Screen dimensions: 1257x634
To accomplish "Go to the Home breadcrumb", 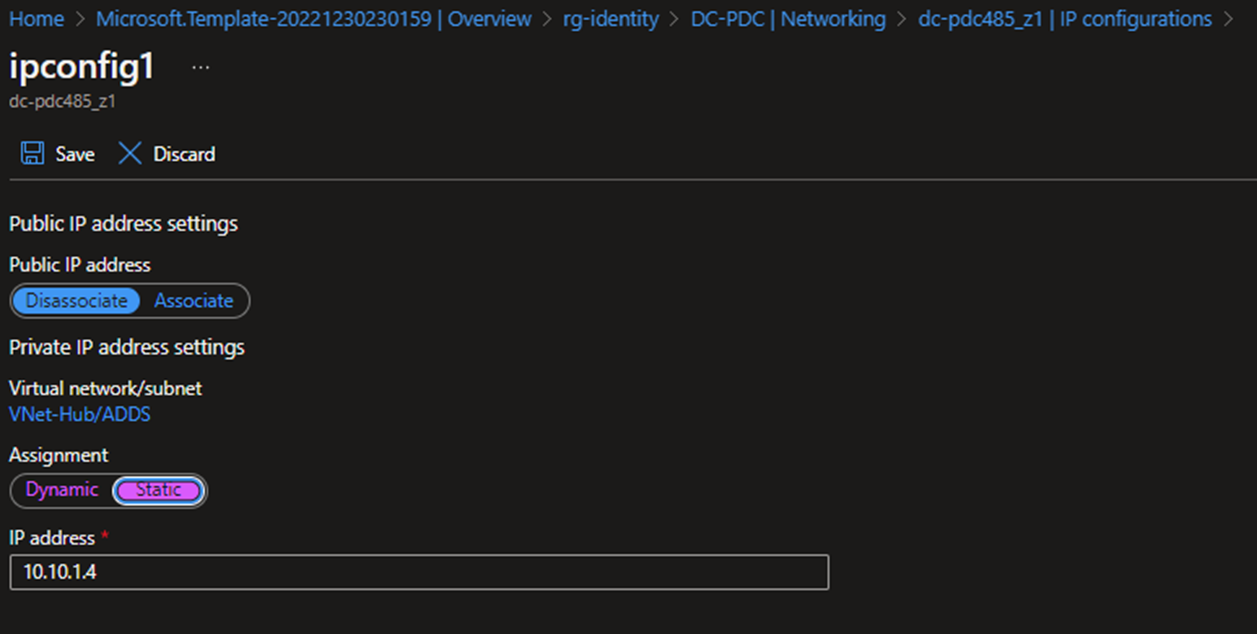I will pyautogui.click(x=36, y=19).
